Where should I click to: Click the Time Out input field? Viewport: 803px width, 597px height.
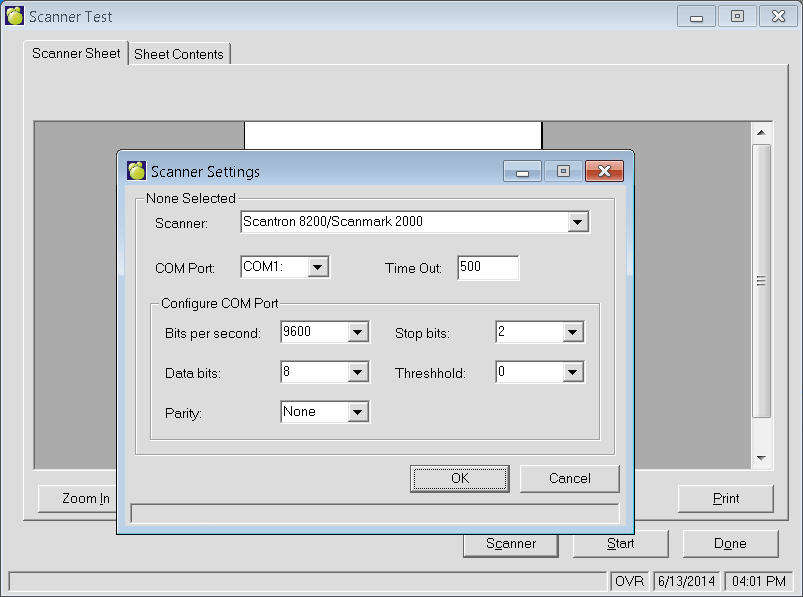(x=487, y=267)
